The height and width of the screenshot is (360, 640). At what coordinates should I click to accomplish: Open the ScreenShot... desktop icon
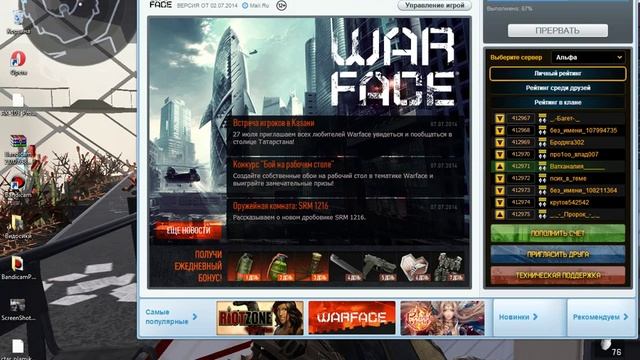point(18,309)
